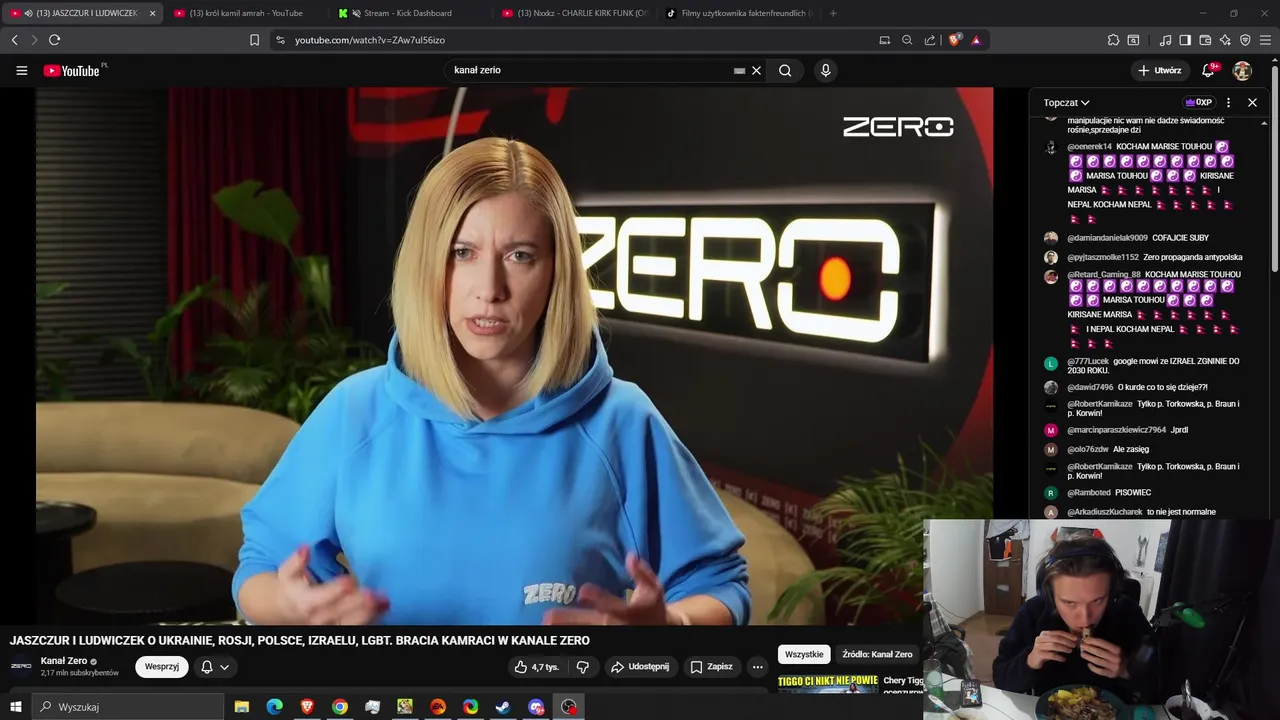1280x720 pixels.
Task: Open the TIGGO suggested video thumbnail
Action: (828, 683)
